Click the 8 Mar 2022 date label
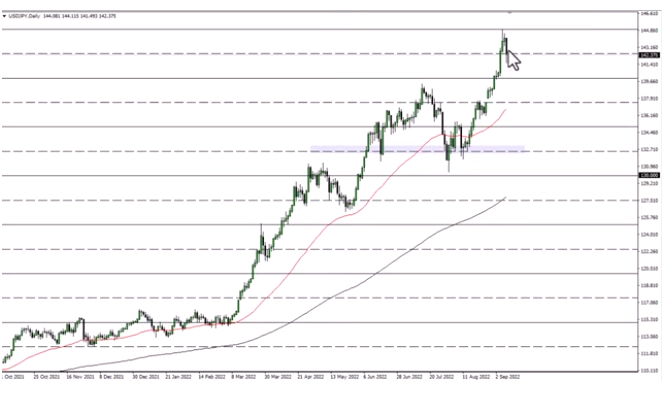Image resolution: width=672 pixels, height=394 pixels. coord(243,377)
